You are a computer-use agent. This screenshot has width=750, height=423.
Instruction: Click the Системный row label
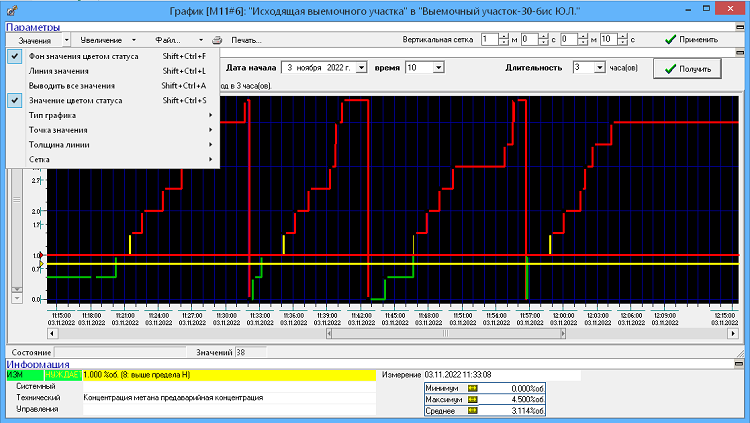coord(36,386)
